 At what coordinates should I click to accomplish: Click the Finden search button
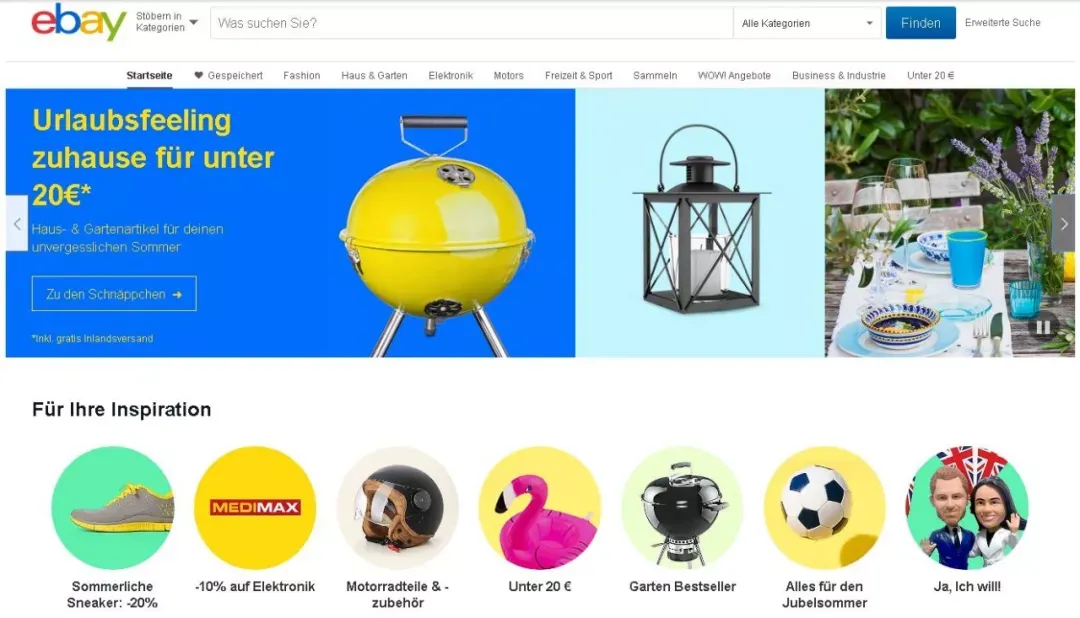(x=920, y=23)
